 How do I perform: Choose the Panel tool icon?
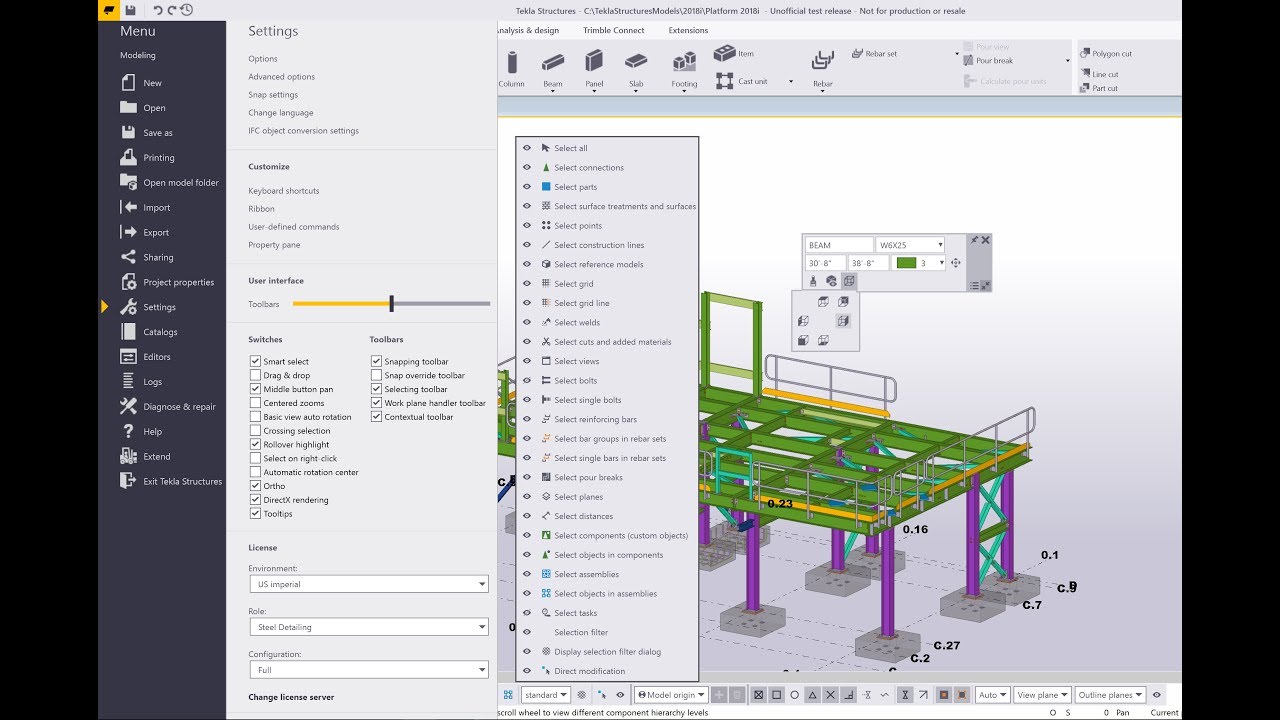pyautogui.click(x=594, y=61)
